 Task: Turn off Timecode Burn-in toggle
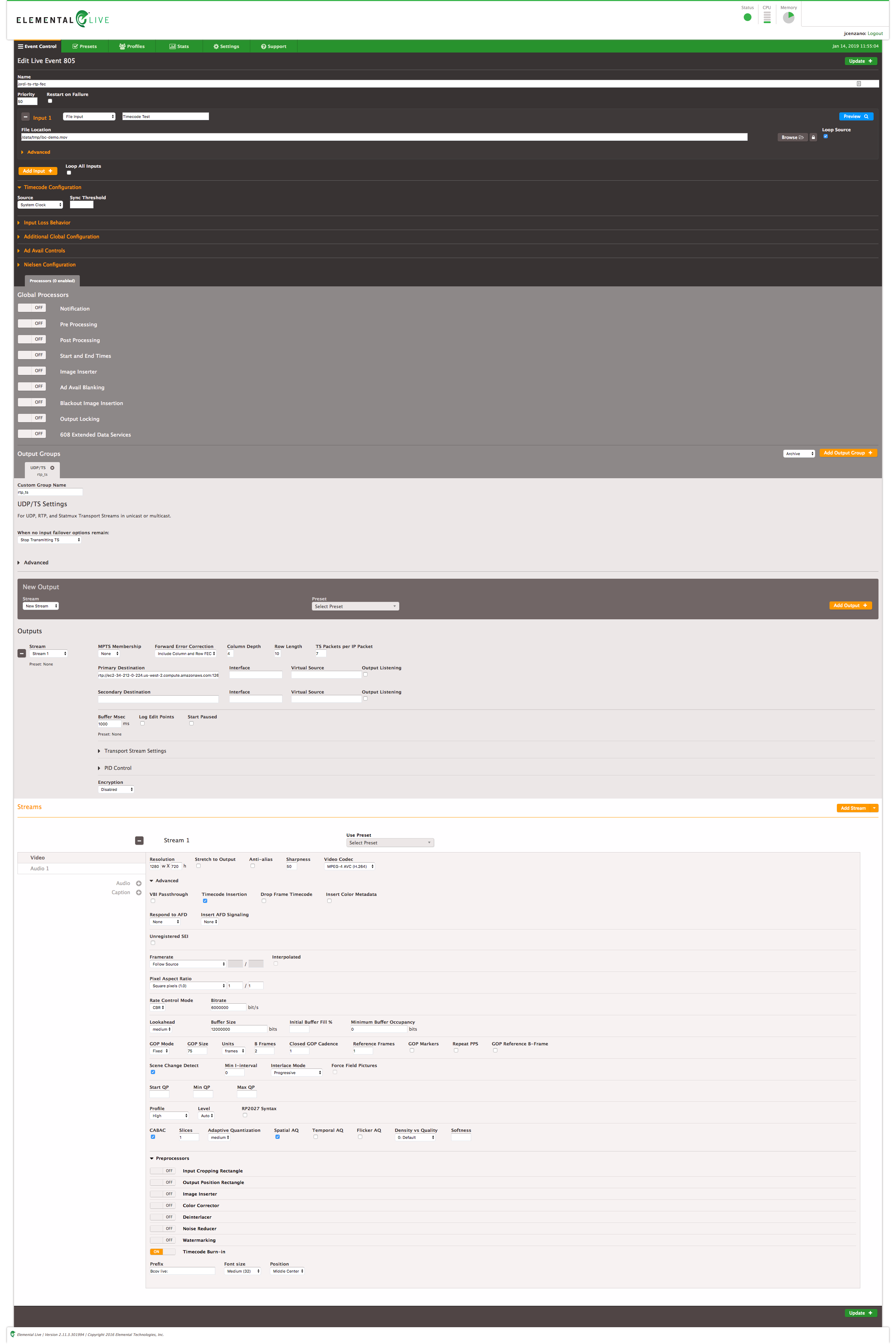pos(162,1252)
